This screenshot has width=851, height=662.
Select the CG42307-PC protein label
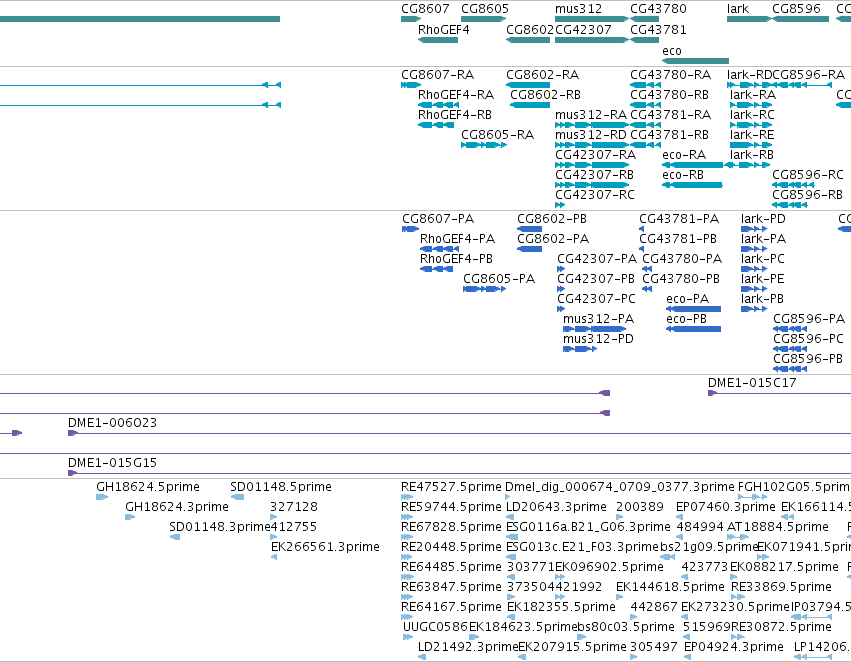click(x=596, y=300)
